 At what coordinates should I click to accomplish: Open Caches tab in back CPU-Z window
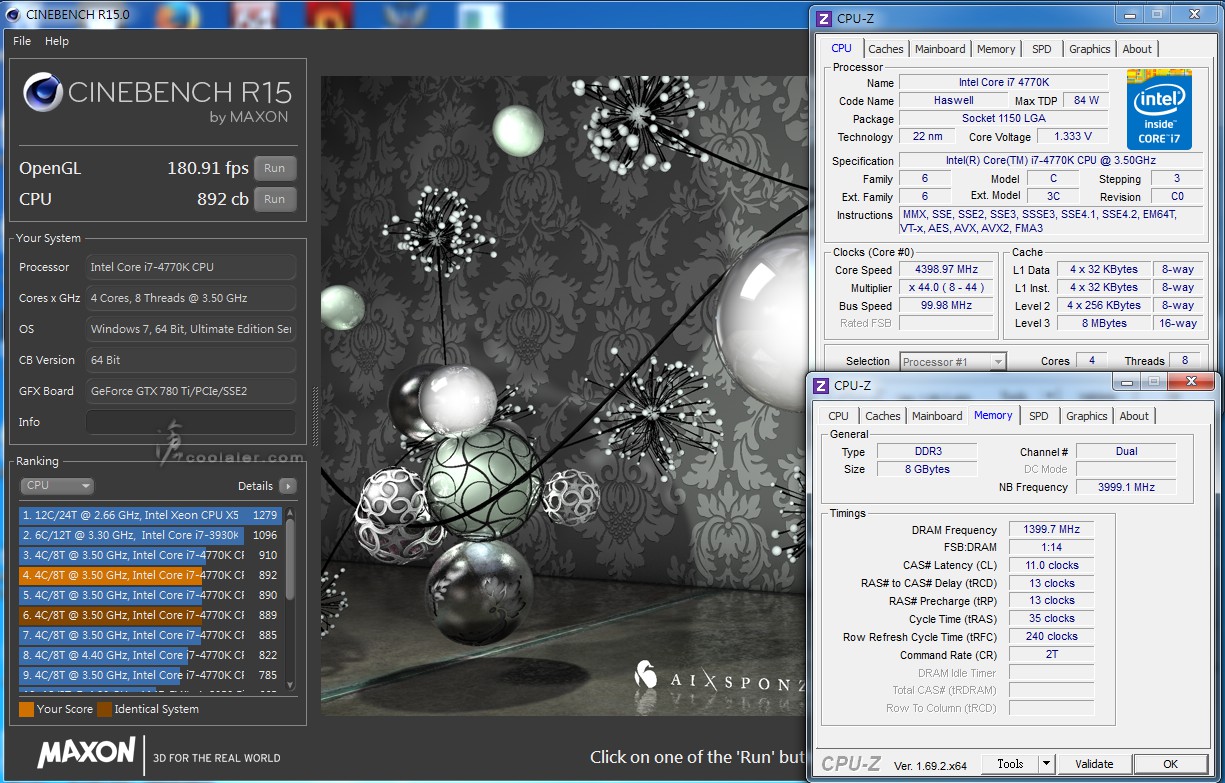click(886, 49)
